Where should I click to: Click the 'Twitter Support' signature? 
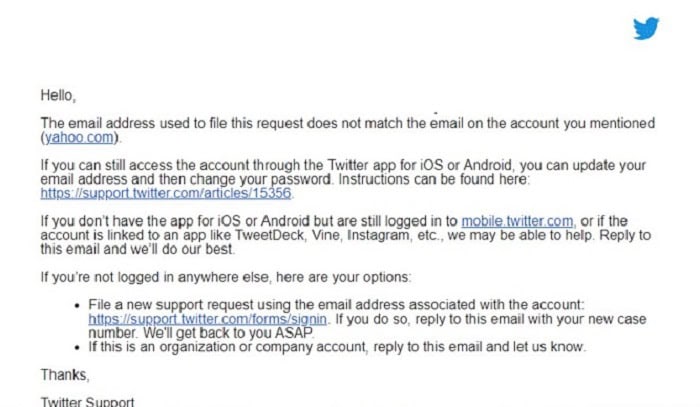click(88, 402)
